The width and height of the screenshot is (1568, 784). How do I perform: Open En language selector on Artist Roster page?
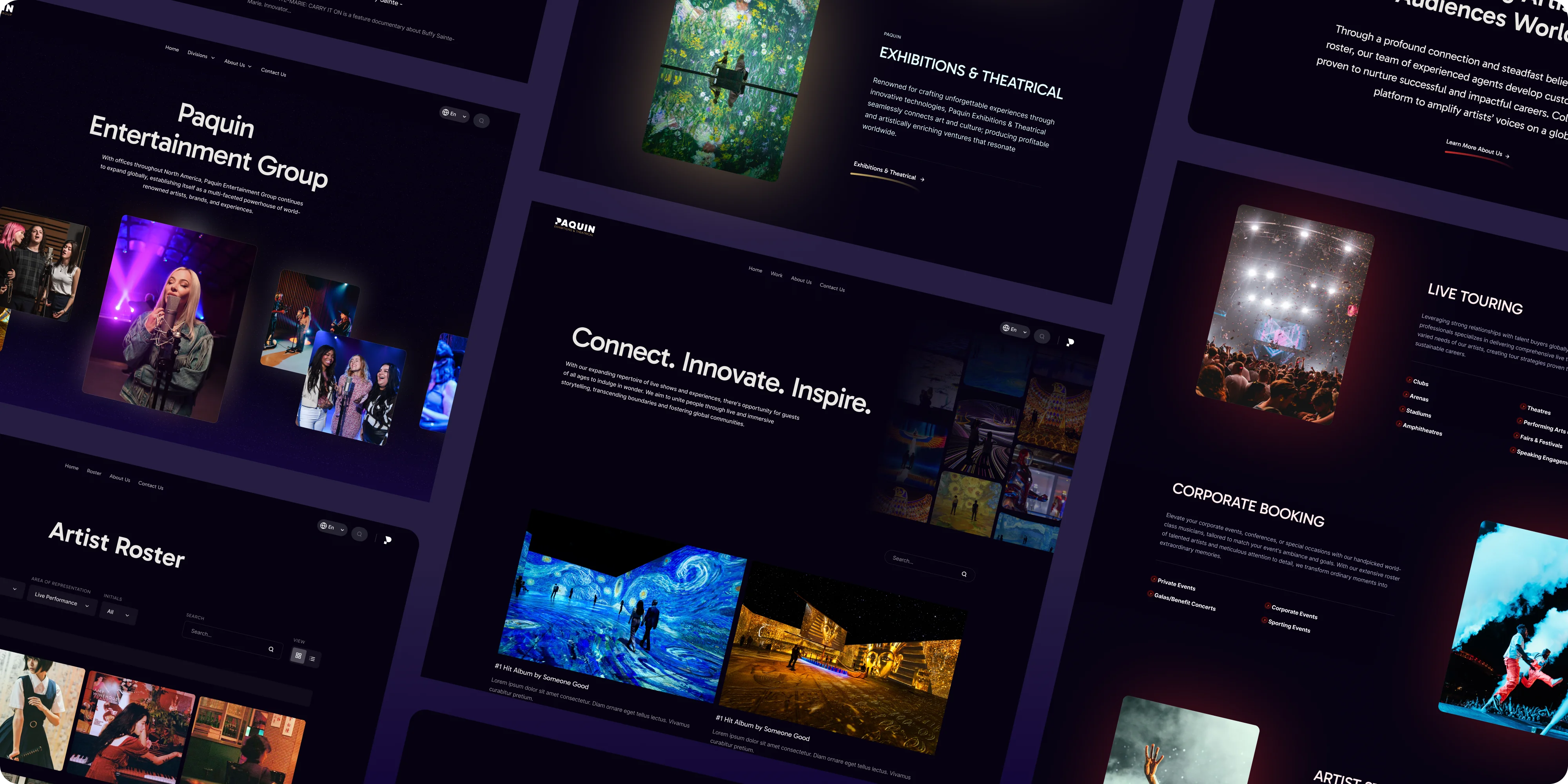(332, 527)
